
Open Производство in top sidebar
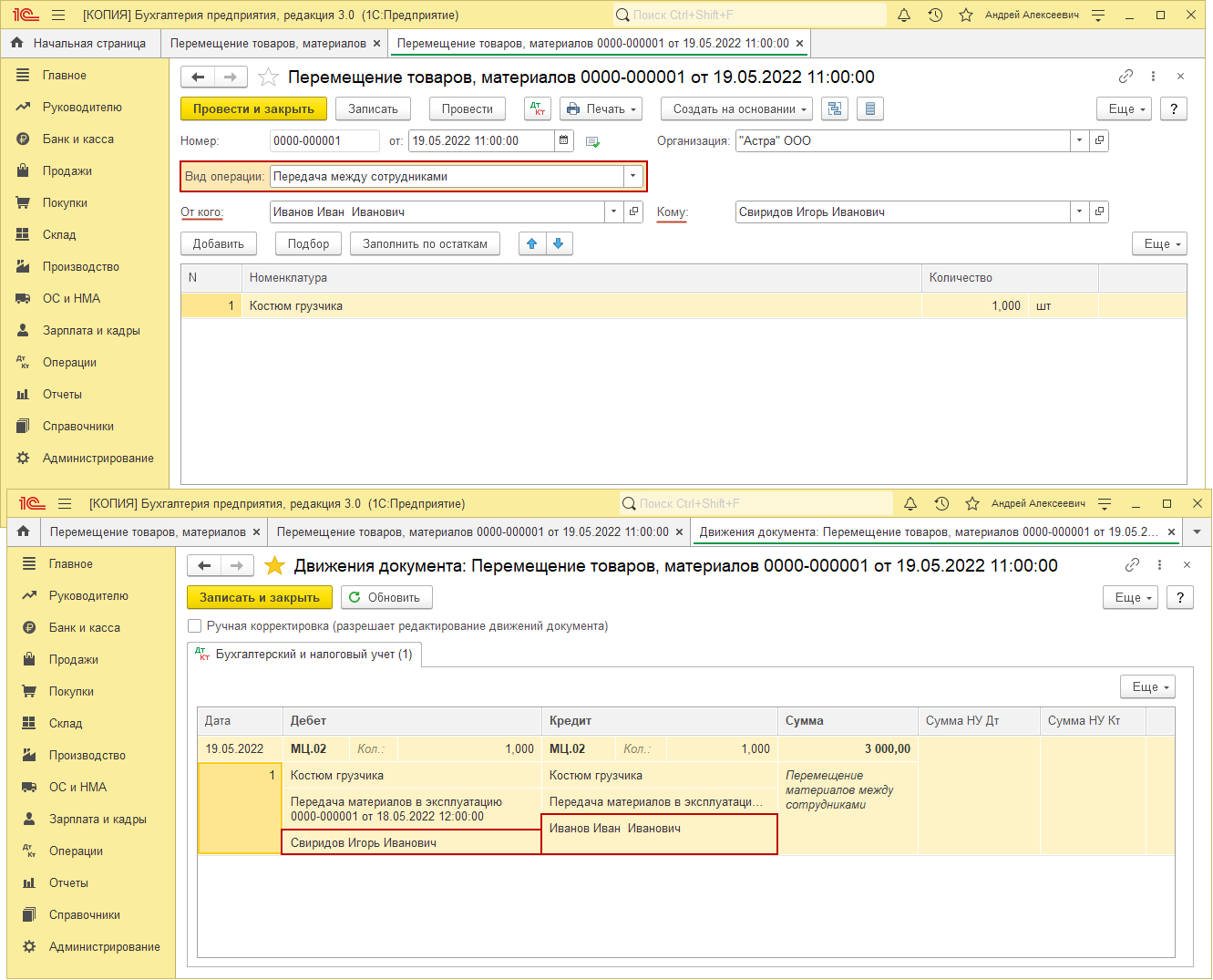80,267
